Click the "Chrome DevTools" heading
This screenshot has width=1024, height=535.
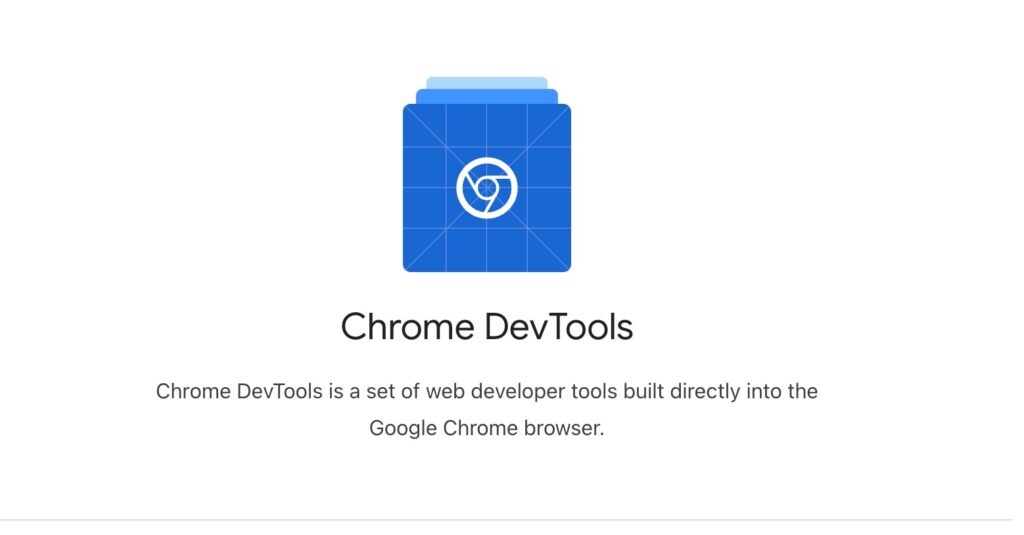(x=487, y=326)
